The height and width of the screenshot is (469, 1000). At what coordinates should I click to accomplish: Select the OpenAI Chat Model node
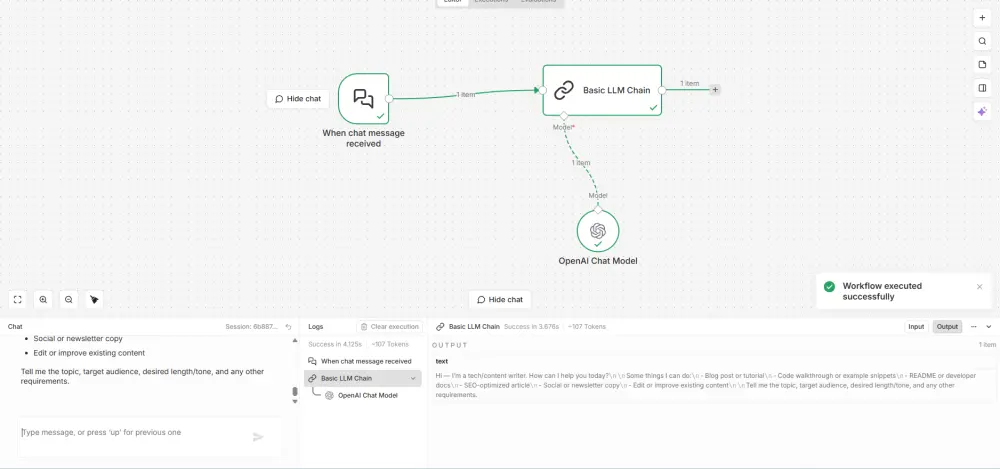tap(598, 231)
